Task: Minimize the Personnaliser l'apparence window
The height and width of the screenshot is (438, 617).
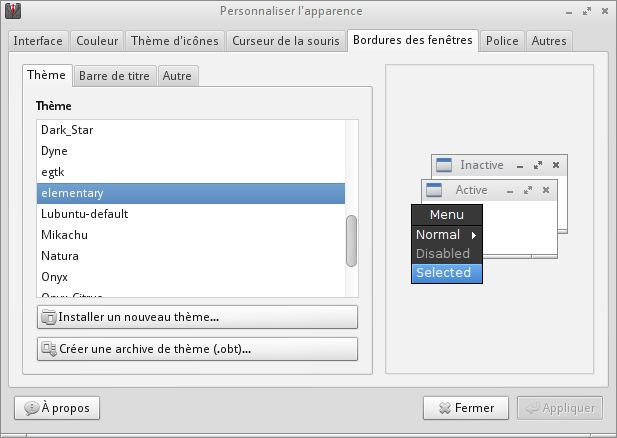Action: tap(569, 12)
